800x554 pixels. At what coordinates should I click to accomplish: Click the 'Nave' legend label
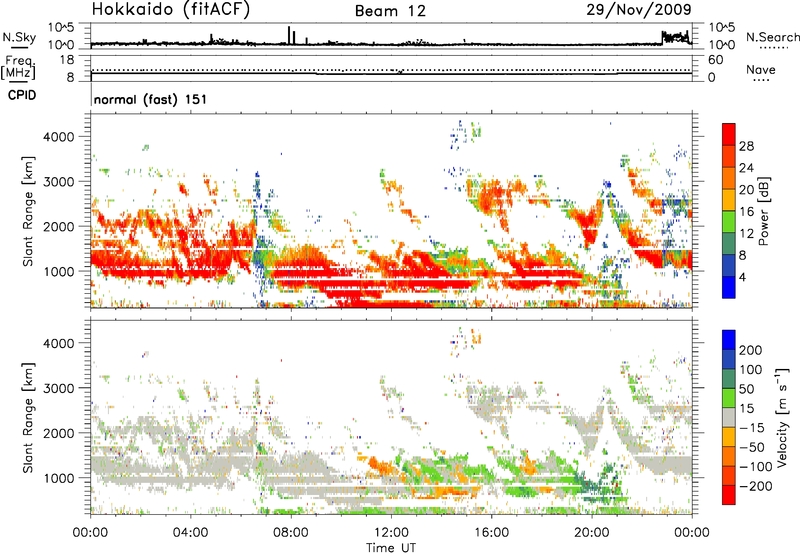760,69
